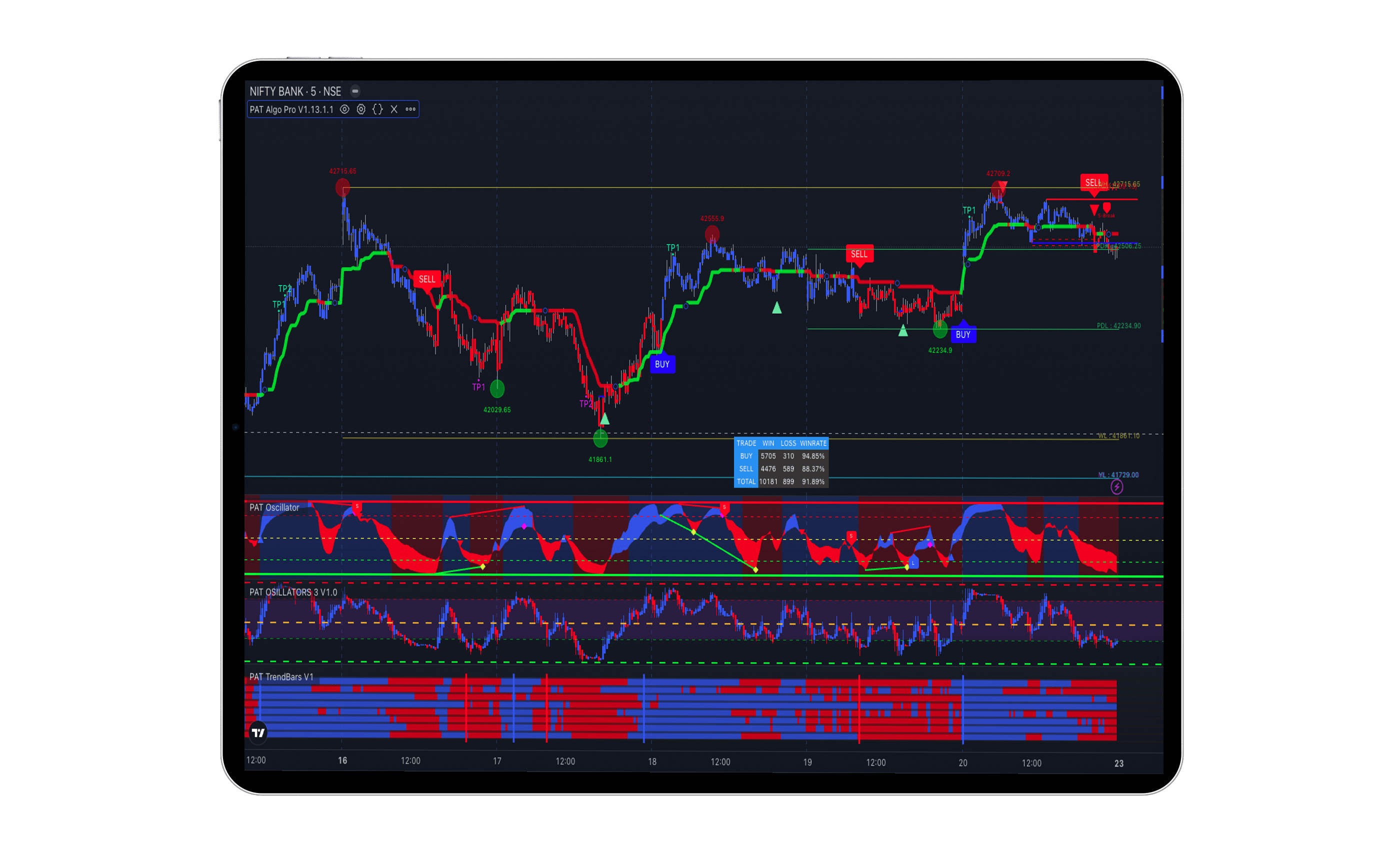Click the BUY label near 42234.9

coord(963,334)
